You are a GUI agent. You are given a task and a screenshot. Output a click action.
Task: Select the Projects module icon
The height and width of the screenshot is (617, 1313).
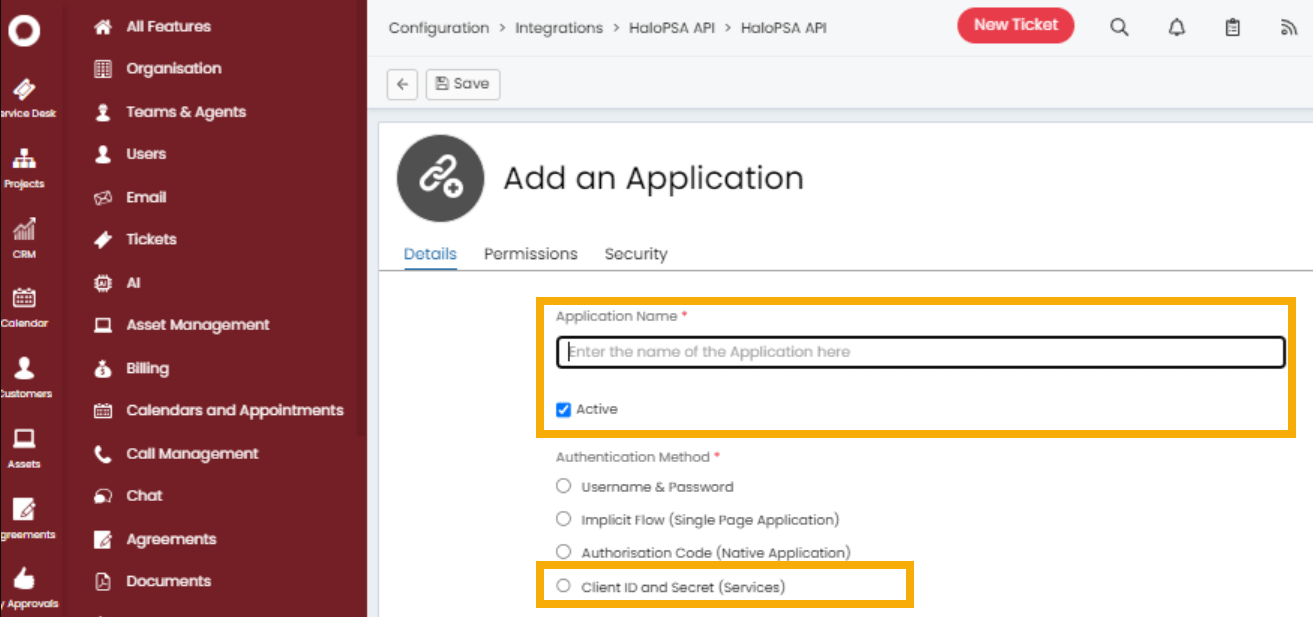tap(22, 160)
